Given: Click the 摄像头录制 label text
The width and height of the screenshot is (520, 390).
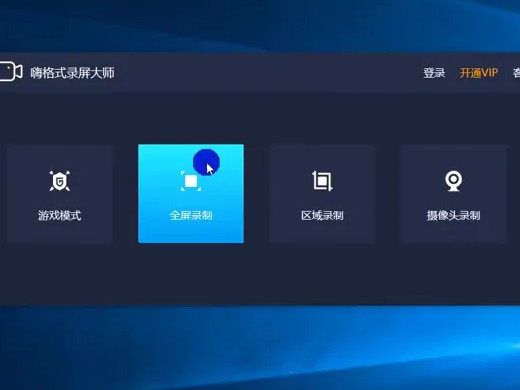Looking at the screenshot, I should click(454, 215).
